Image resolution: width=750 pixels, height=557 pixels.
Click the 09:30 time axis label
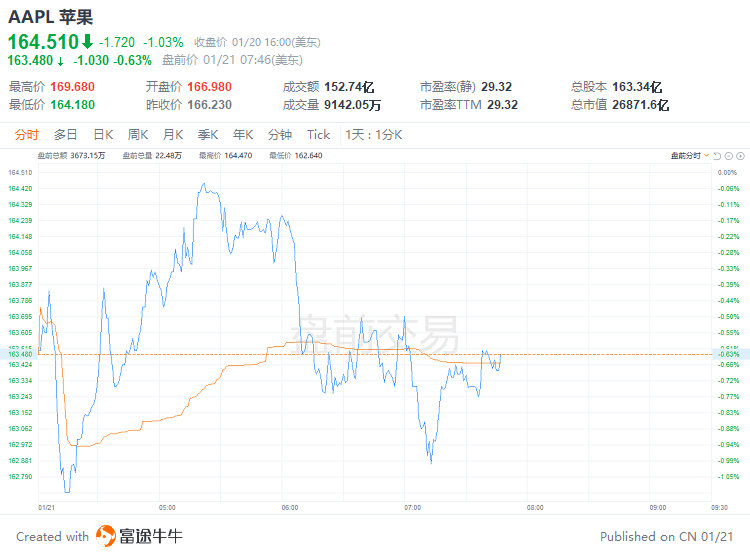[x=719, y=508]
